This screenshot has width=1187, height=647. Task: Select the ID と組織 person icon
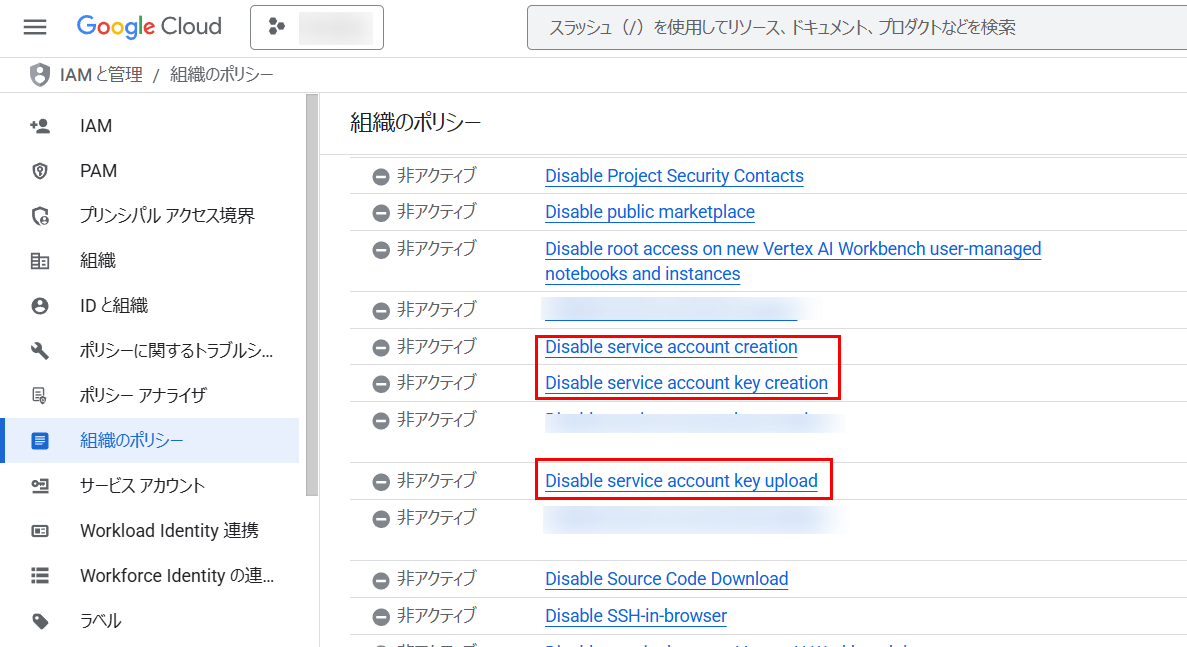pyautogui.click(x=40, y=306)
